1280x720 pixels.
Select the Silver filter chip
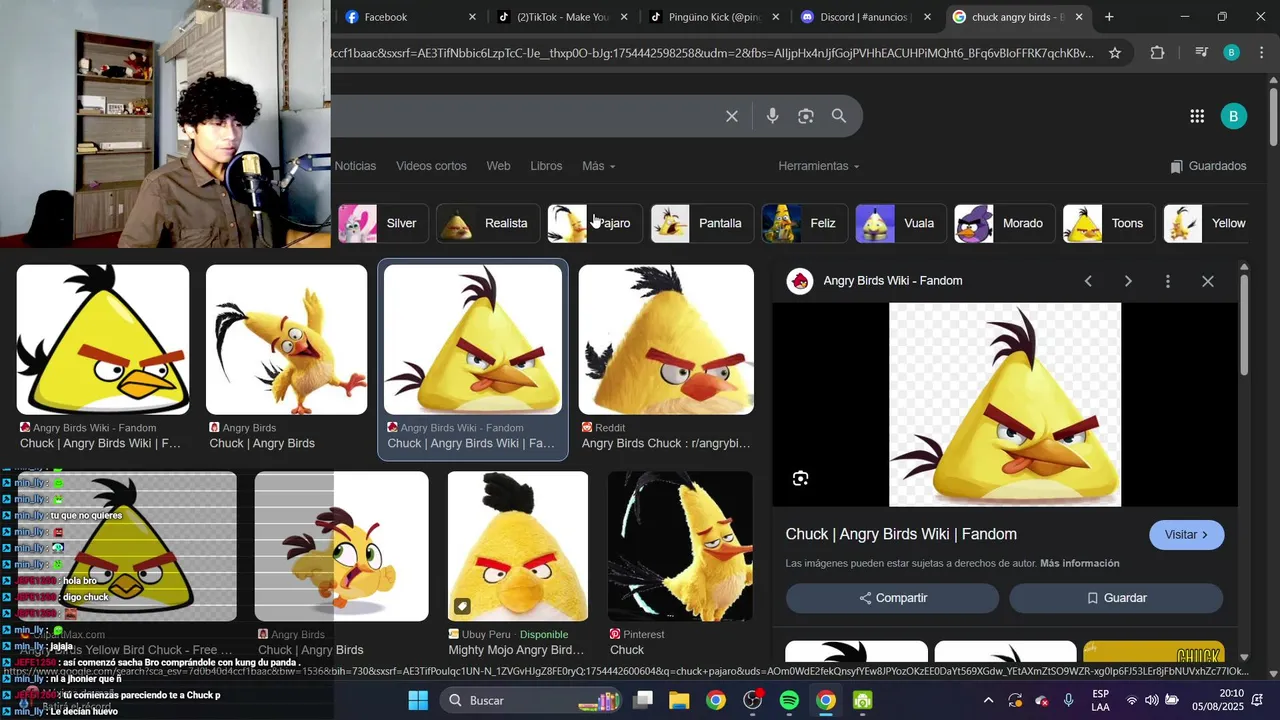click(x=383, y=223)
